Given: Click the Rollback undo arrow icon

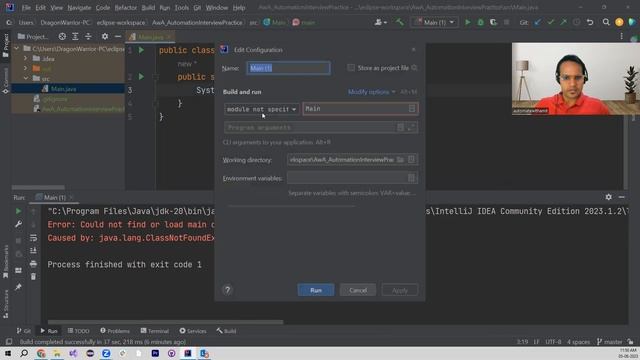Looking at the screenshot, I should point(590,22).
